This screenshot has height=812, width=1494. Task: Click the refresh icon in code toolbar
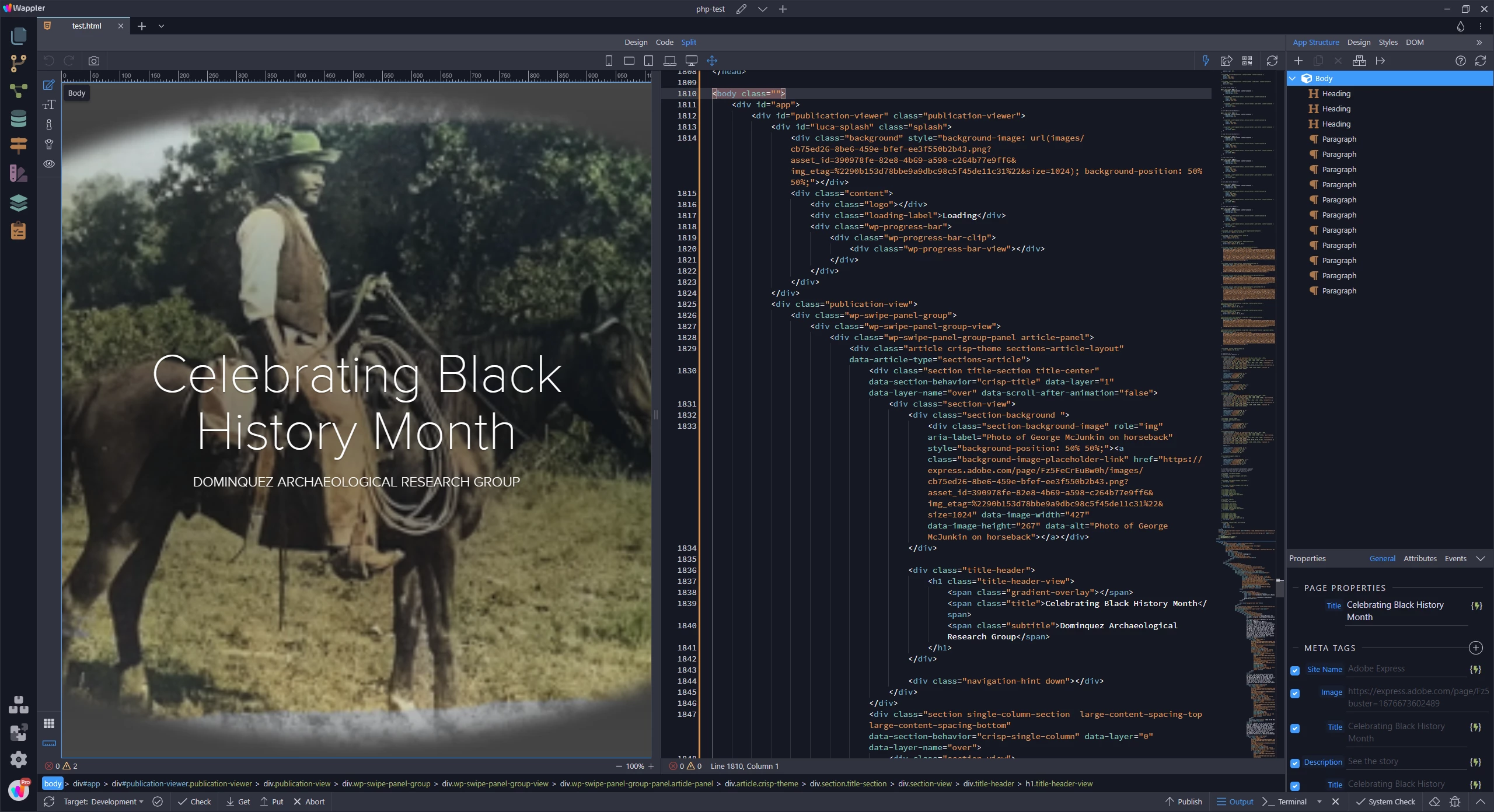[1272, 61]
